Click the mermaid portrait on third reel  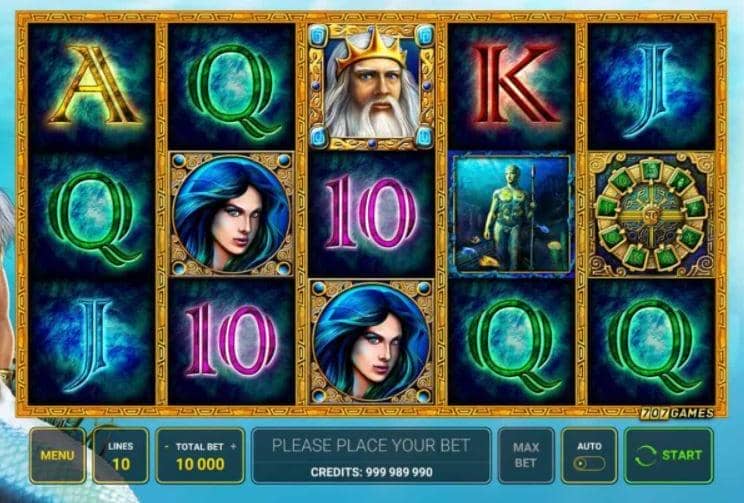coord(371,341)
